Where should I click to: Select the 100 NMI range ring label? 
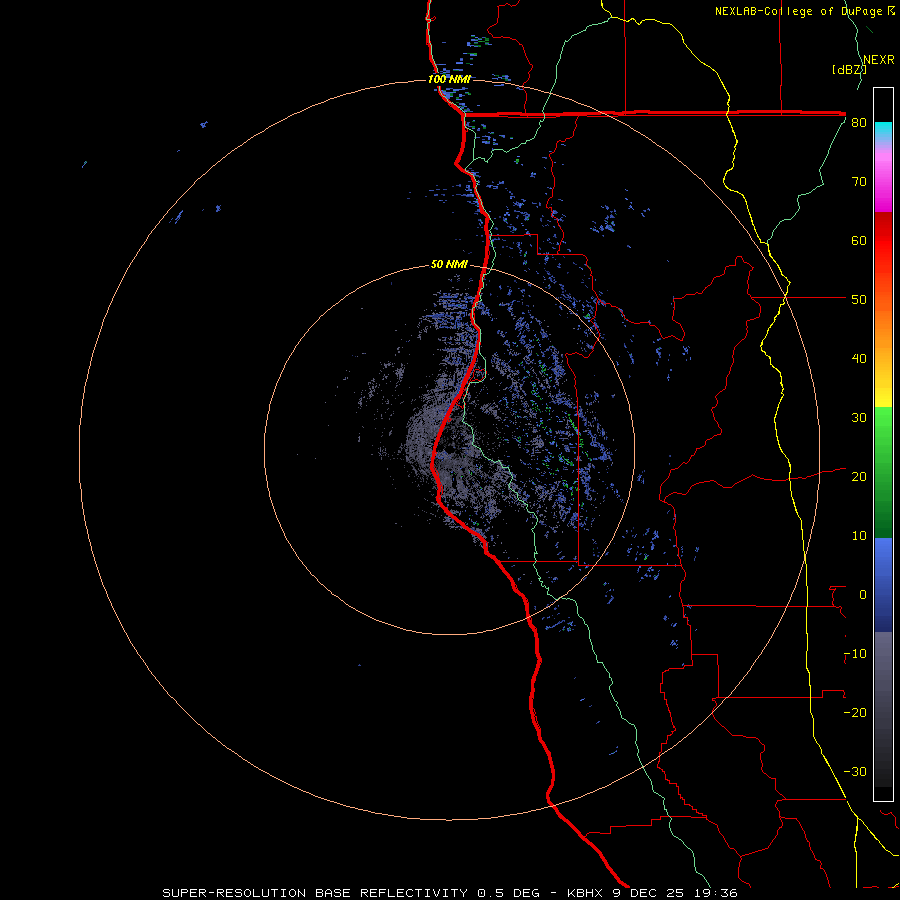449,79
